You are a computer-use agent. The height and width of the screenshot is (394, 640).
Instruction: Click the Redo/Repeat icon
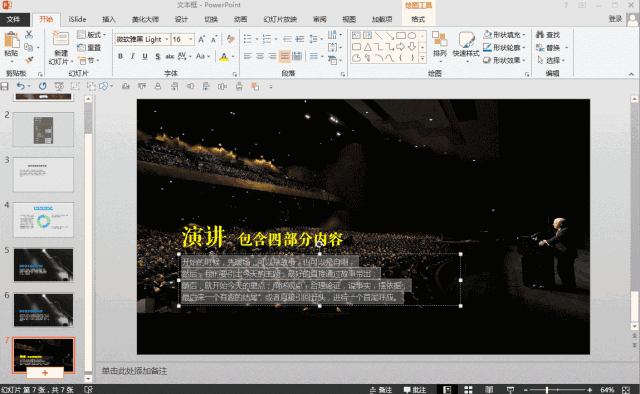point(42,86)
